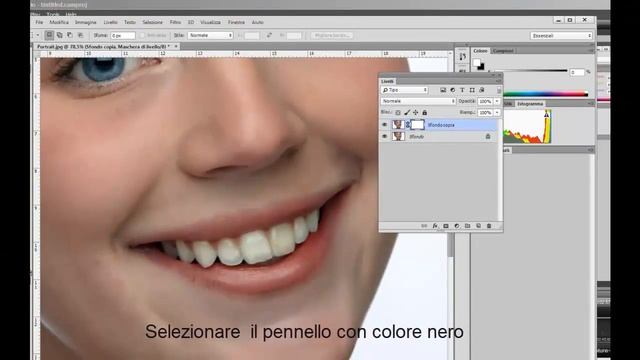This screenshot has height=360, width=640.
Task: Open the Tipo filter dropdown
Action: point(404,90)
